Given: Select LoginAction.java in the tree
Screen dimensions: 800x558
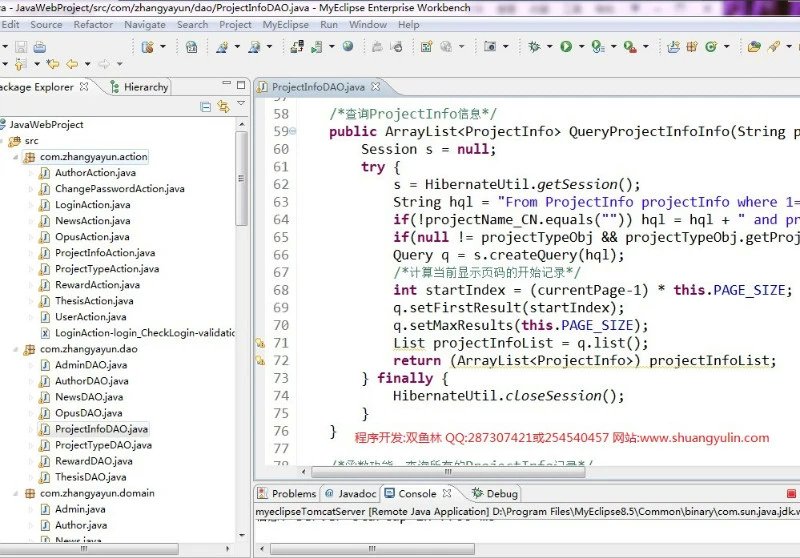Looking at the screenshot, I should coord(93,205).
